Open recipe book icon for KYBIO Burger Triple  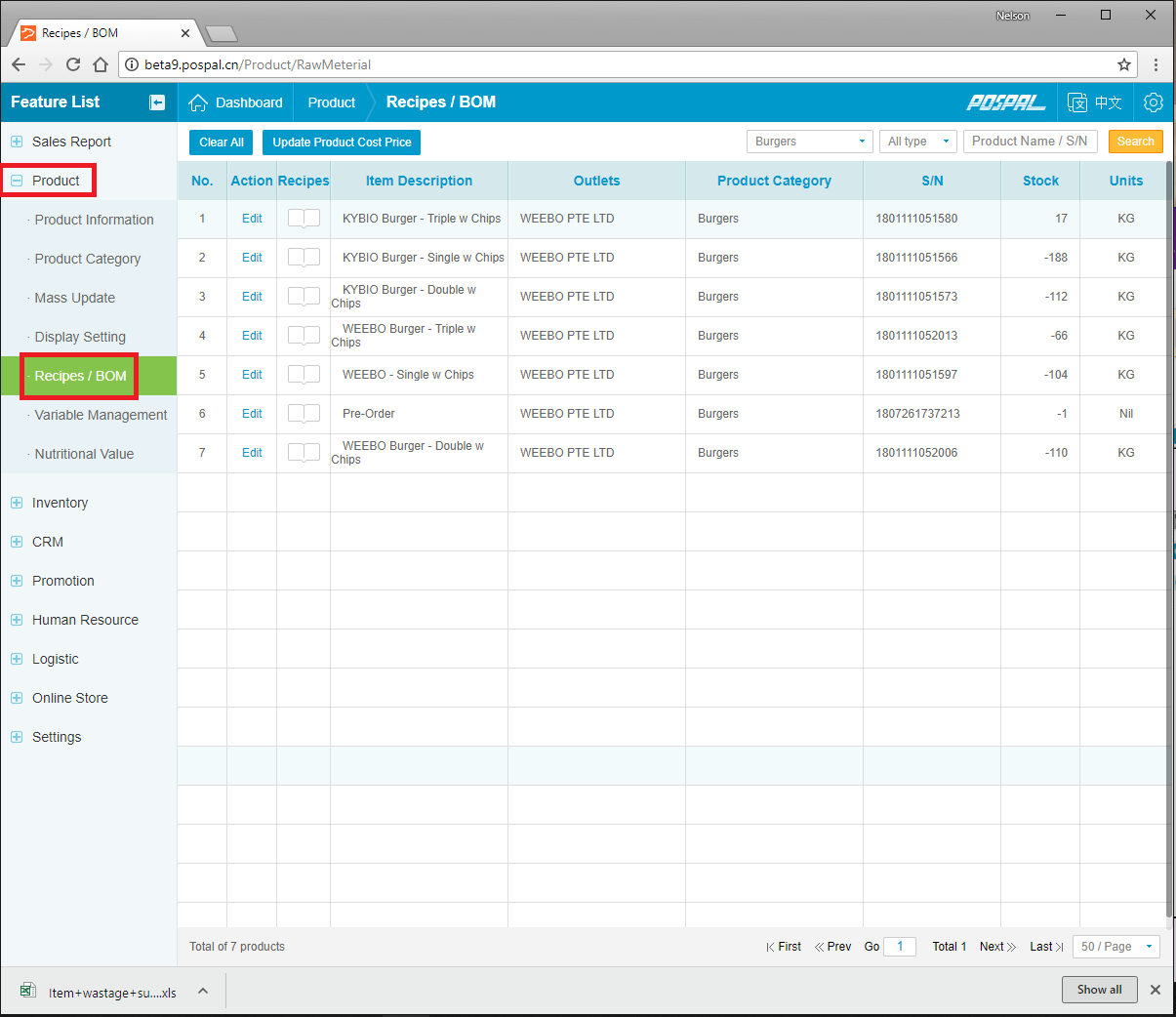click(x=304, y=219)
